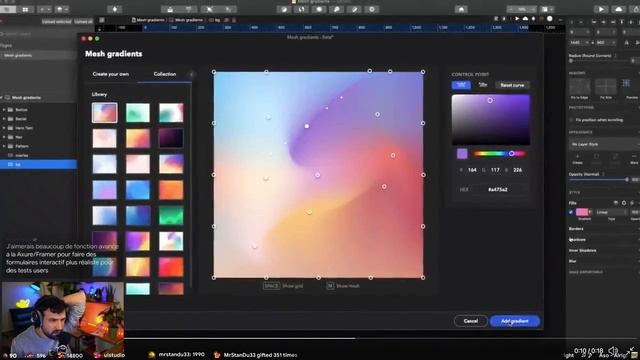Toggle Show mesh below the canvas
640x360 pixels.
pos(343,286)
